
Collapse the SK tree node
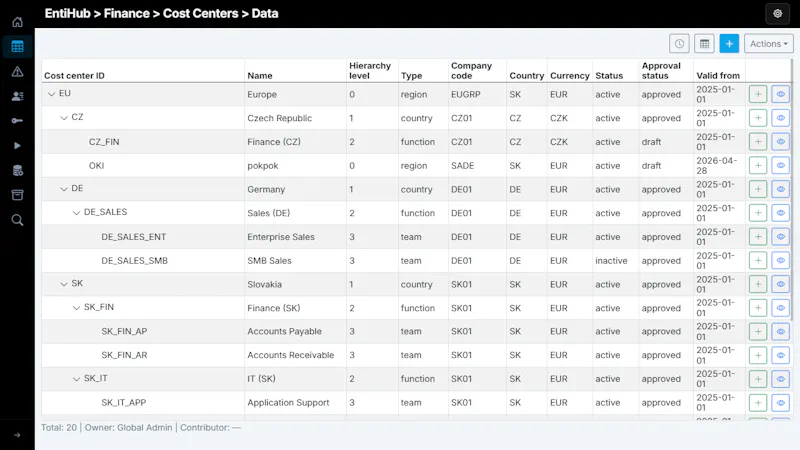[64, 284]
